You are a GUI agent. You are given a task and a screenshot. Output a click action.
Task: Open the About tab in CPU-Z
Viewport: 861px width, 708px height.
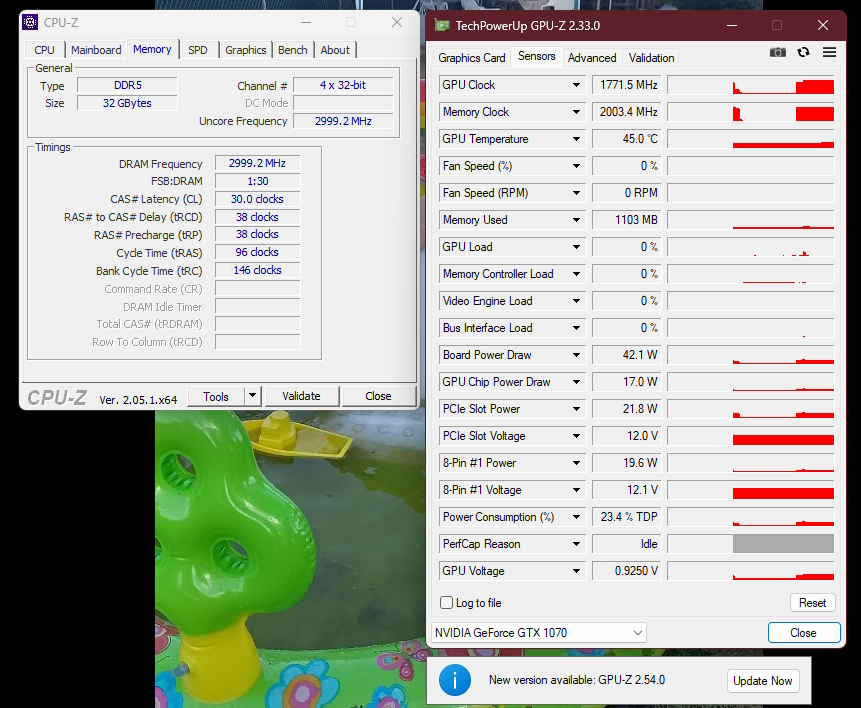335,50
